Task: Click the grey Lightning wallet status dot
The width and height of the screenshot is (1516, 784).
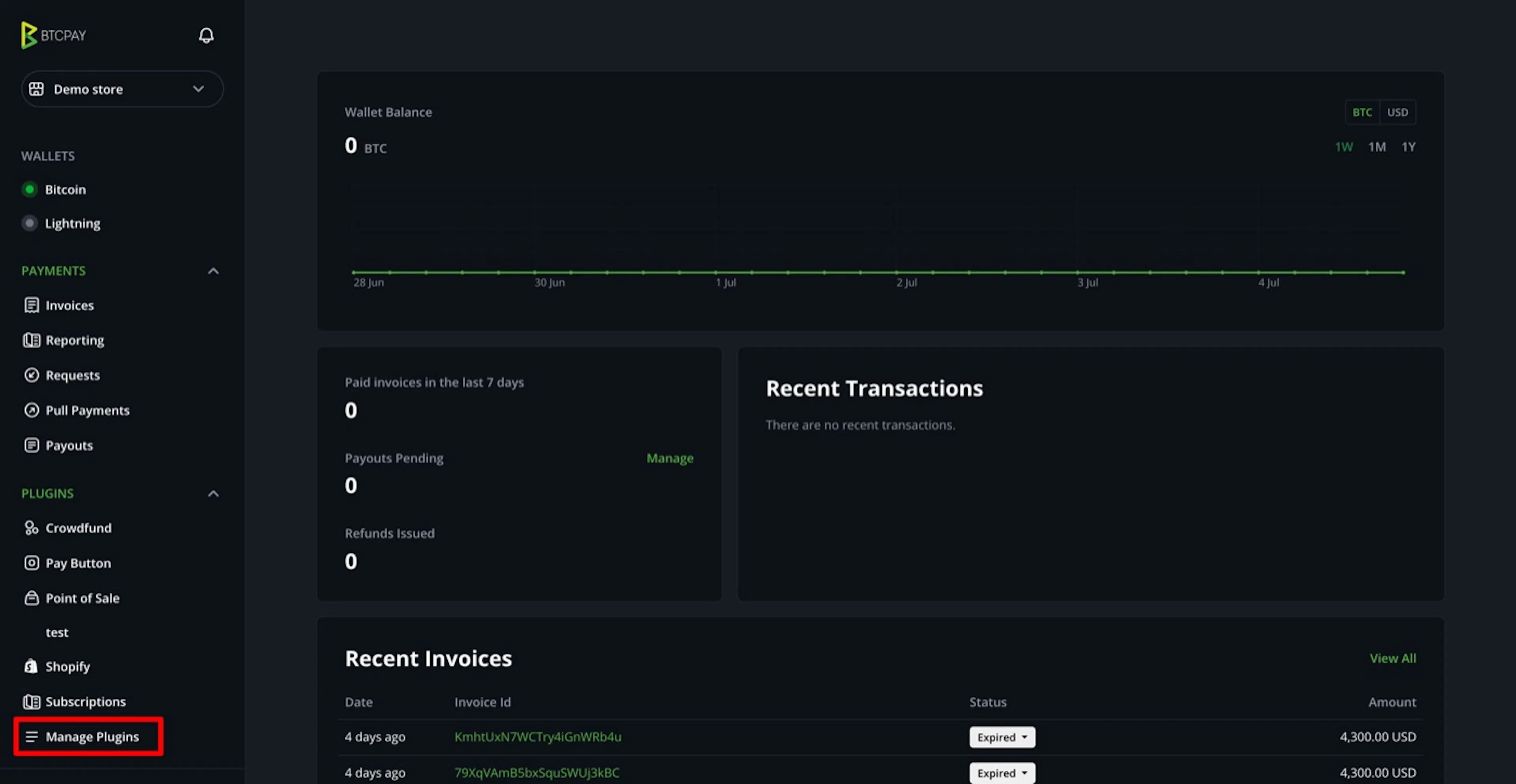Action: tap(30, 223)
